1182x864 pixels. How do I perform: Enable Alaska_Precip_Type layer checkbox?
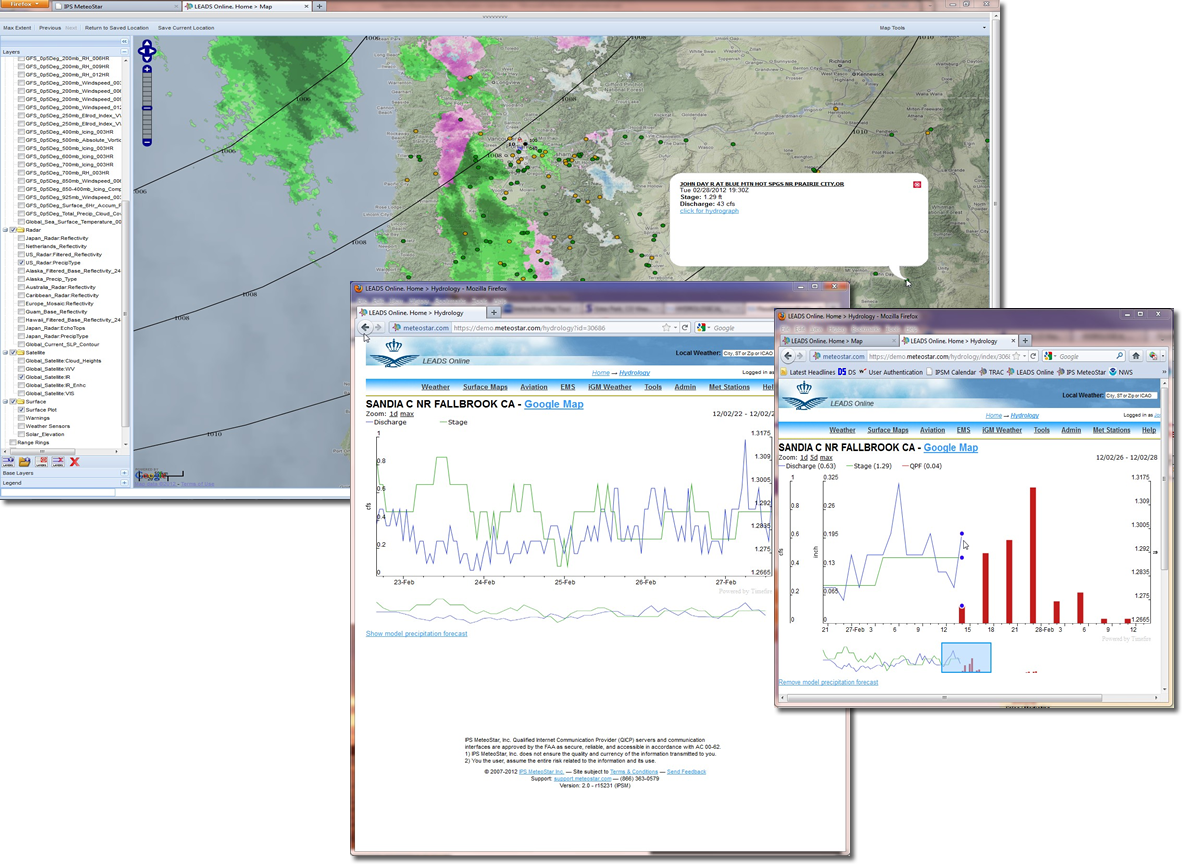(x=21, y=279)
